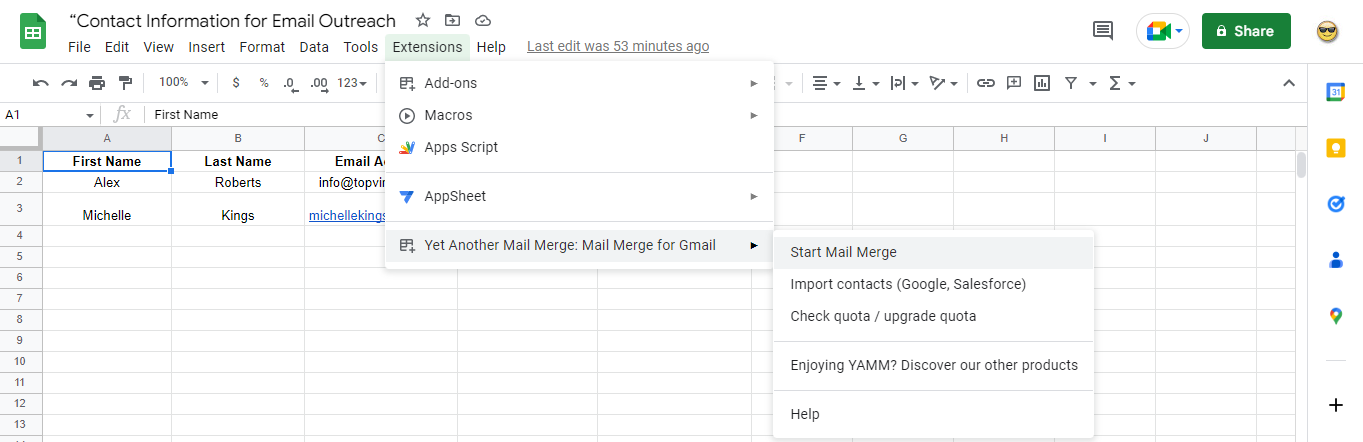Open Contacts side panel

[1335, 260]
